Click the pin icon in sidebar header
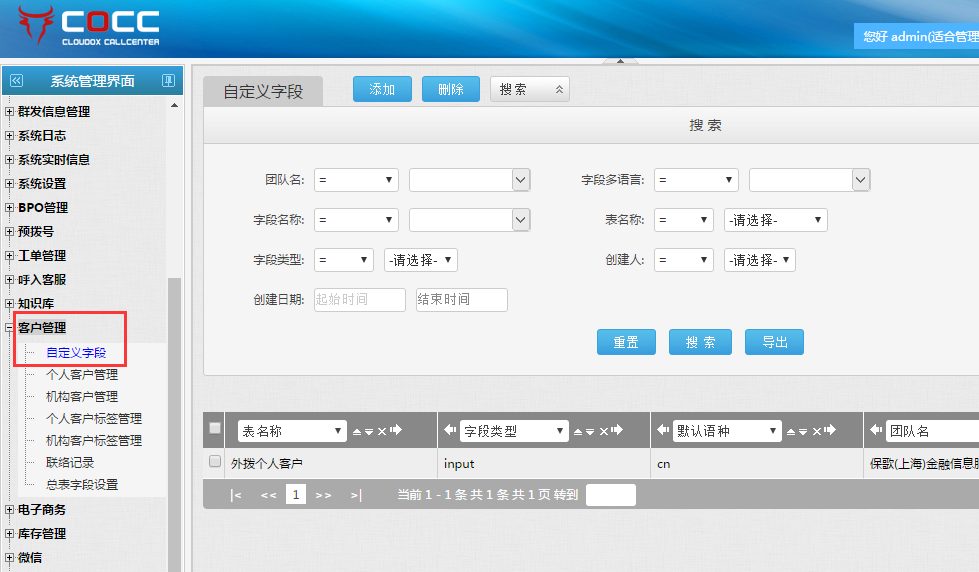Image resolution: width=979 pixels, height=572 pixels. tap(168, 81)
